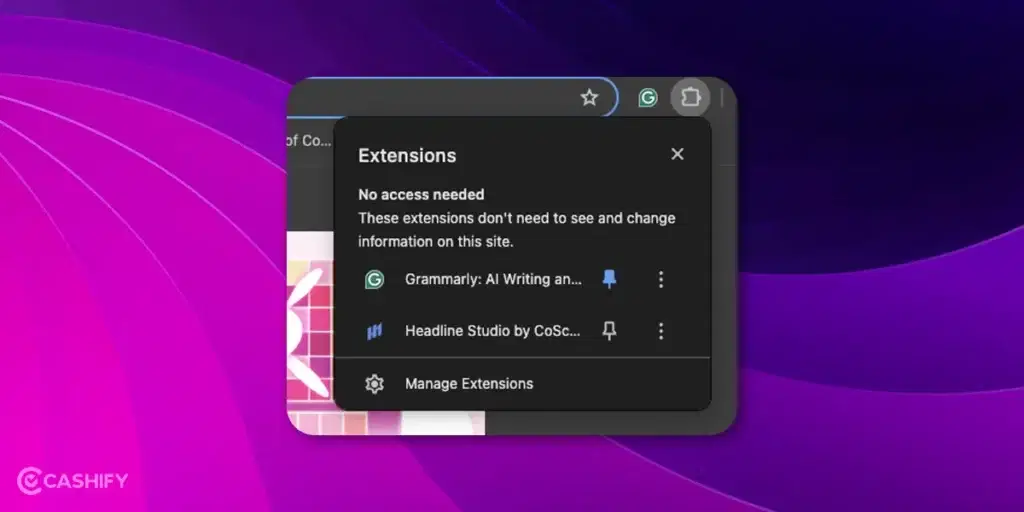Click the Headline Studio logo icon
The height and width of the screenshot is (512, 1024).
pos(374,331)
